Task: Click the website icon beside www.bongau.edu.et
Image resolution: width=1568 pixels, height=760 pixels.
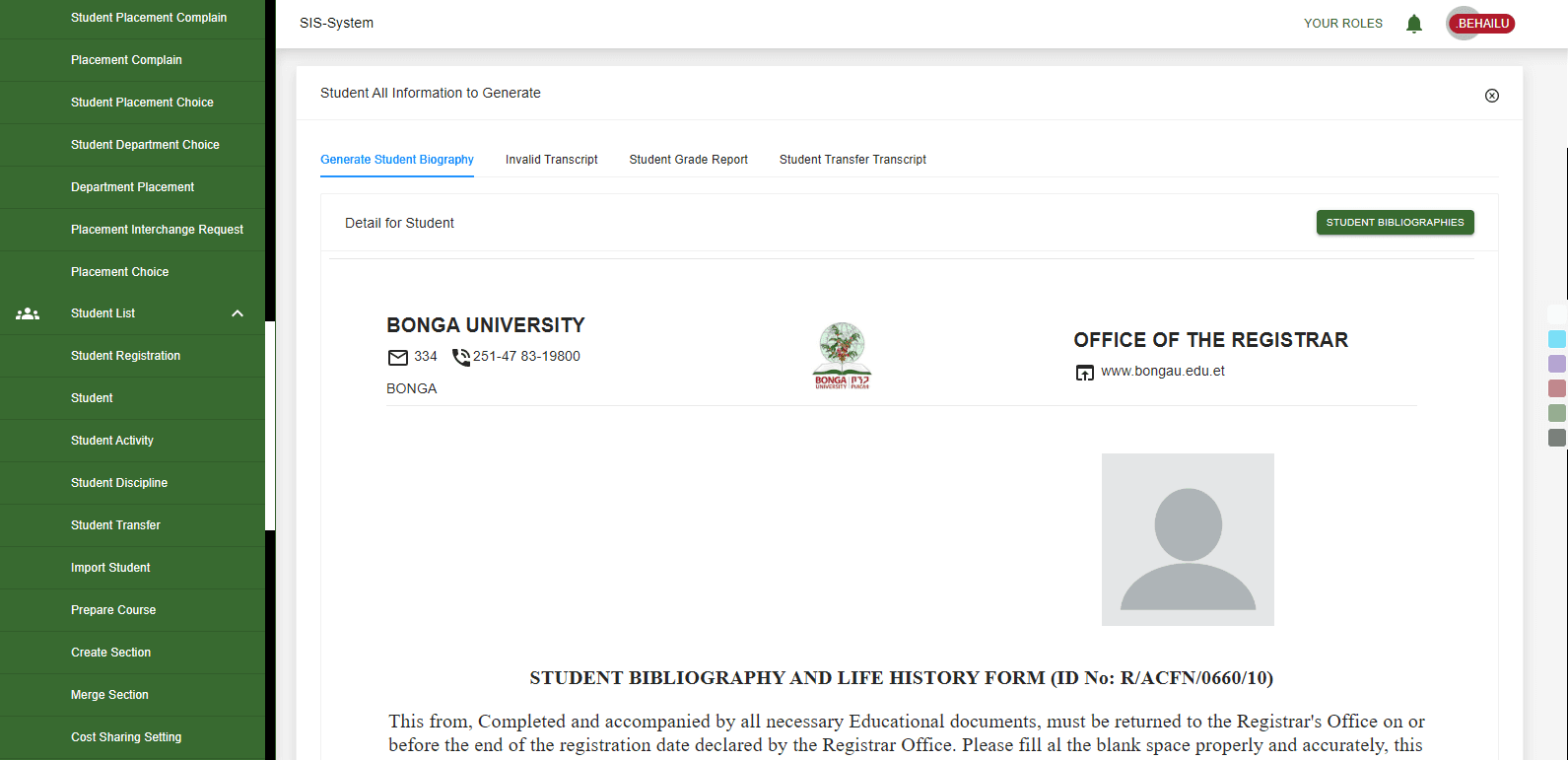Action: pos(1085,373)
